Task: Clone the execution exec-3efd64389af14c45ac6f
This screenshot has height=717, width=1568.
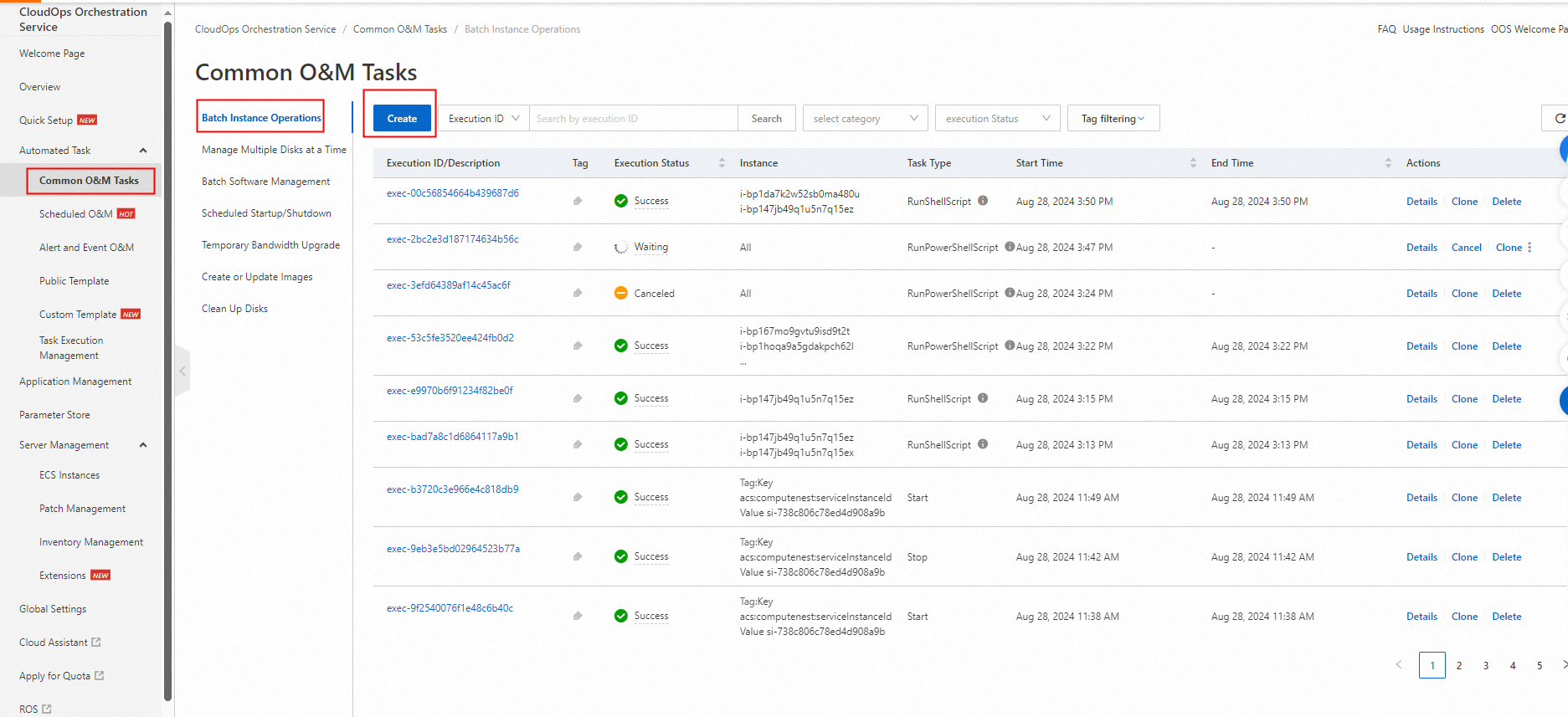Action: coord(1464,294)
